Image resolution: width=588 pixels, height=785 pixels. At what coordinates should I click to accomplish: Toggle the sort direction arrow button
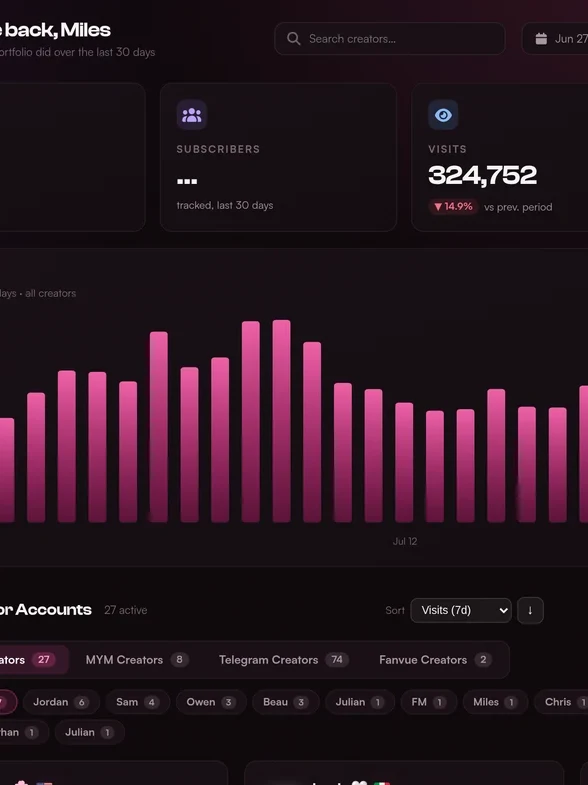tap(530, 610)
